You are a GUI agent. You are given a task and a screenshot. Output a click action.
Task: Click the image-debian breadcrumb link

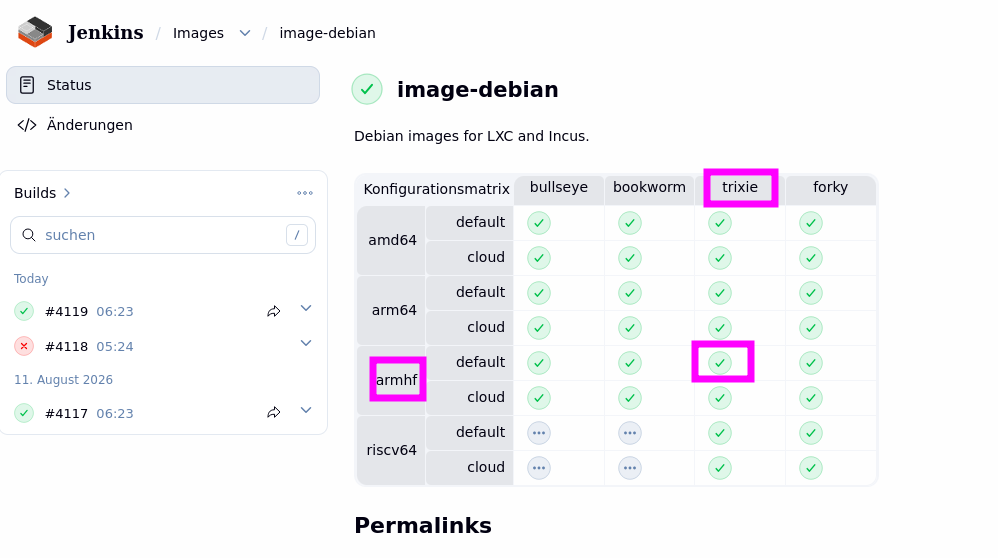(327, 33)
